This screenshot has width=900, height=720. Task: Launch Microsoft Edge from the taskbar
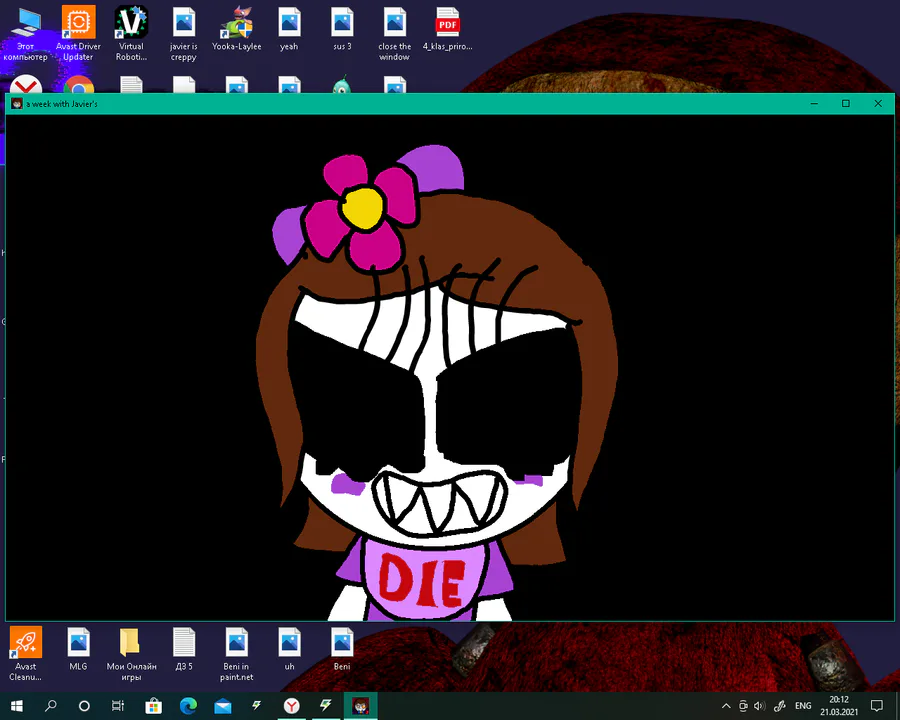pos(188,706)
